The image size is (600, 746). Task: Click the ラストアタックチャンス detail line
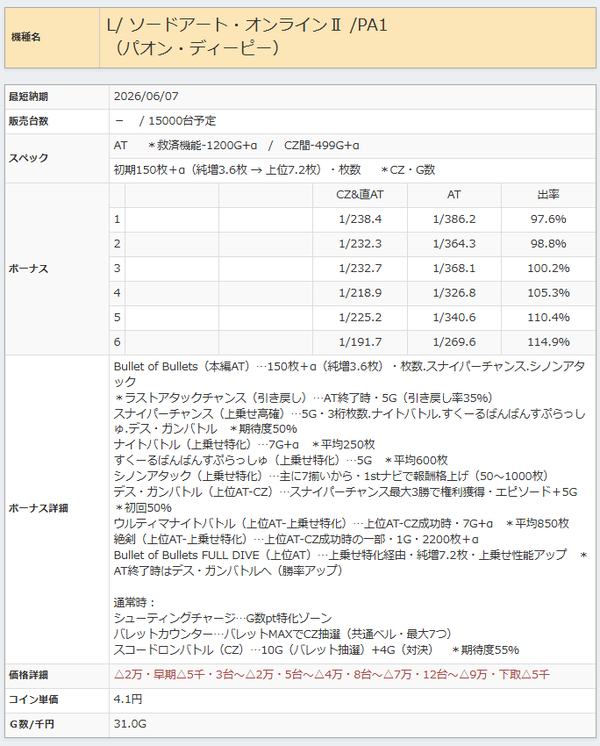[304, 398]
